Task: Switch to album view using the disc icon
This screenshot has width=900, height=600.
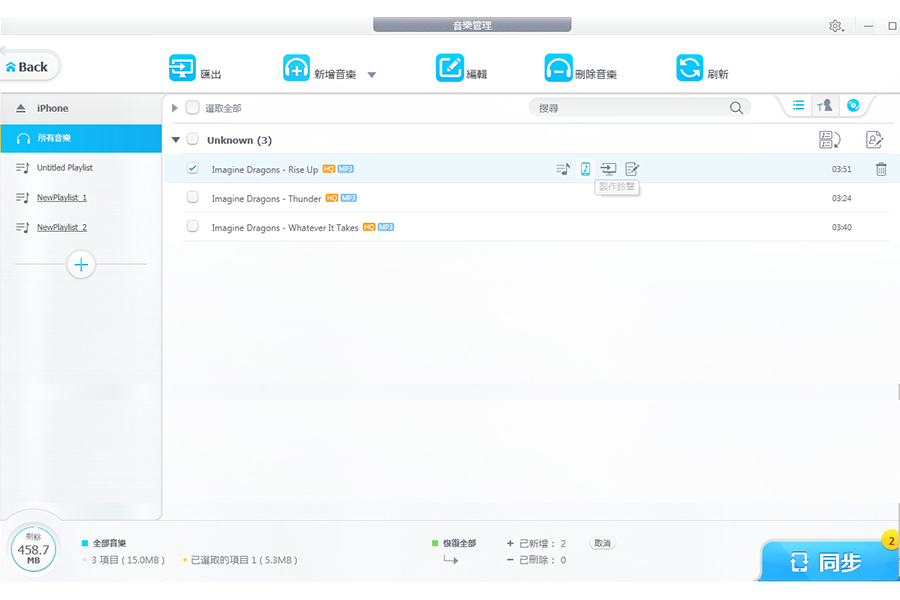Action: pos(853,105)
